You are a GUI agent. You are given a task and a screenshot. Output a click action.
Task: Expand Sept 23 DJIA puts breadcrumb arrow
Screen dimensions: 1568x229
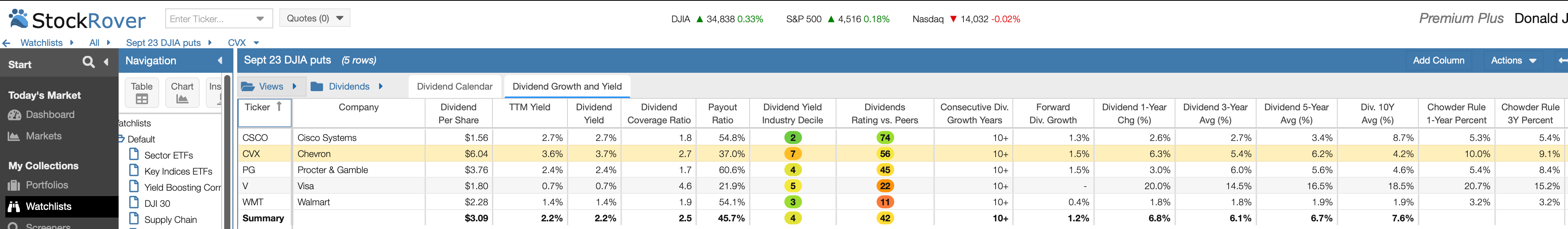click(x=210, y=43)
